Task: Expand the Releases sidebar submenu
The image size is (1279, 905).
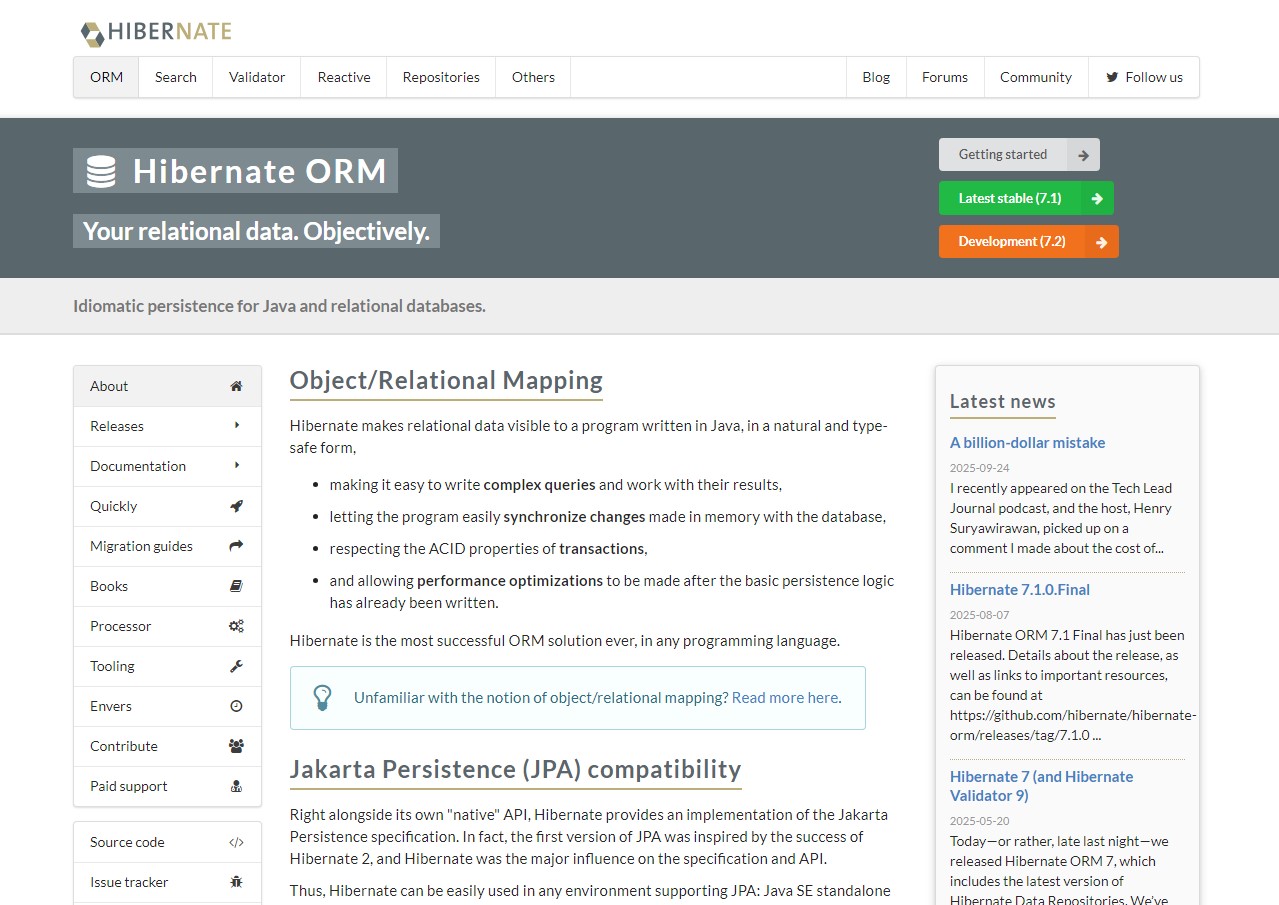Action: pyautogui.click(x=167, y=426)
